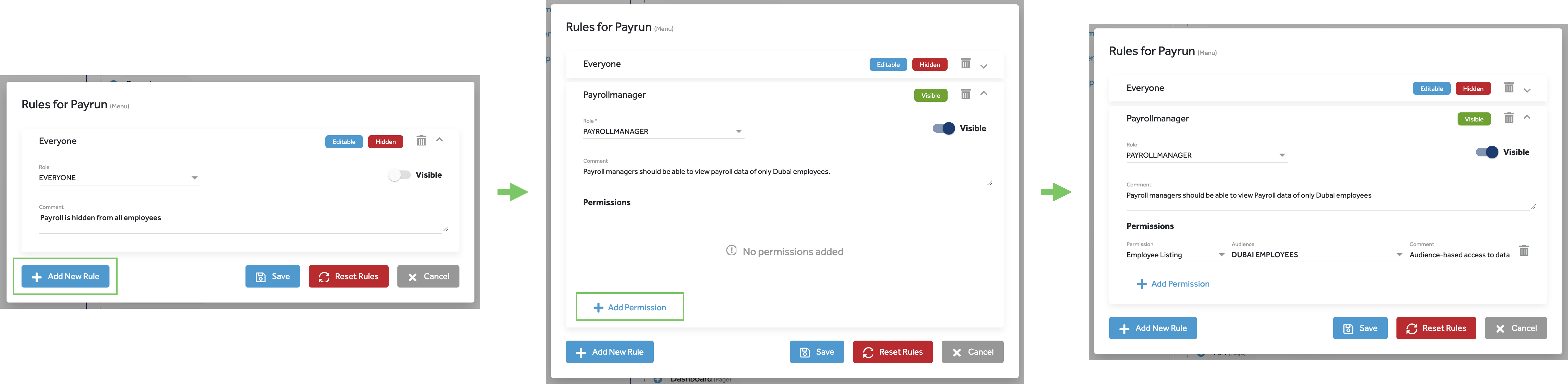Enable the Visible switch for EVERYONE role
The width and height of the screenshot is (1568, 384).
click(x=399, y=175)
